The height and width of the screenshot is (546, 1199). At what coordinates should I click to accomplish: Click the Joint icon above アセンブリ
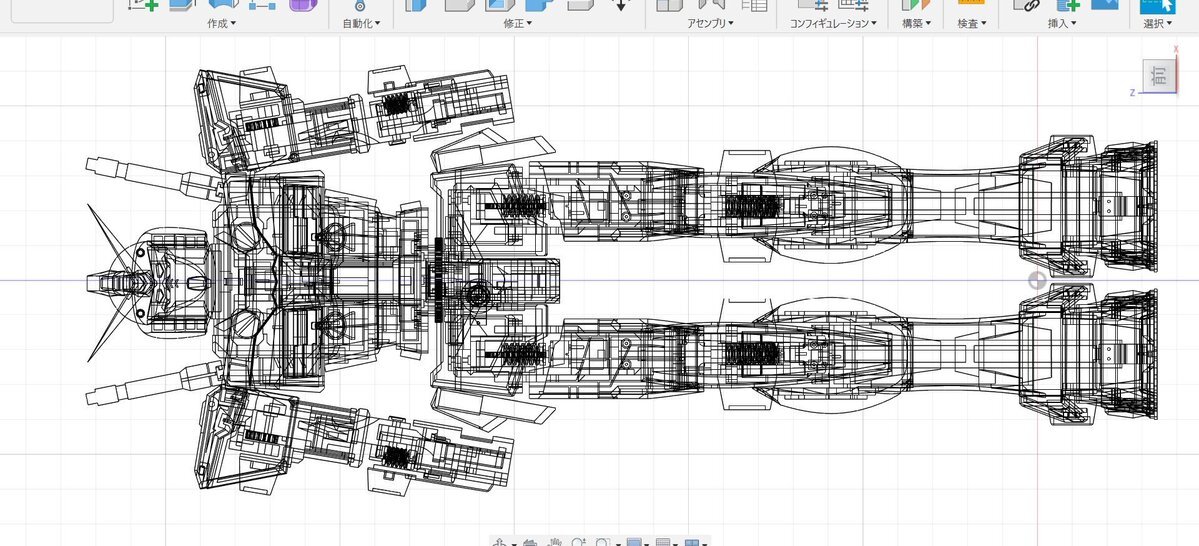[x=711, y=4]
